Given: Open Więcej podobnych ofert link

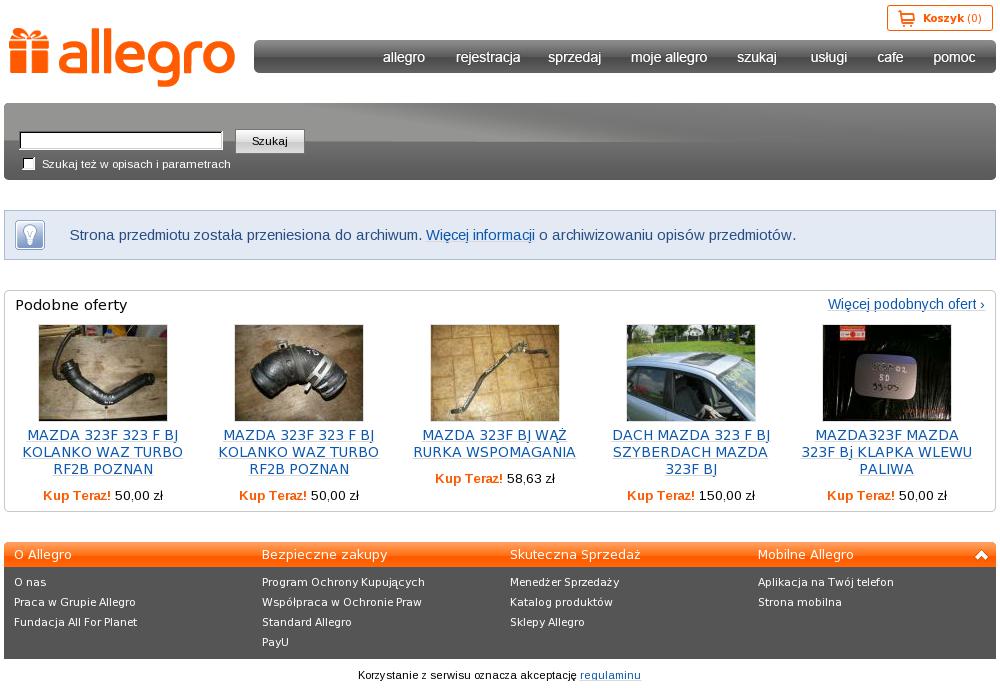Looking at the screenshot, I should pos(906,304).
